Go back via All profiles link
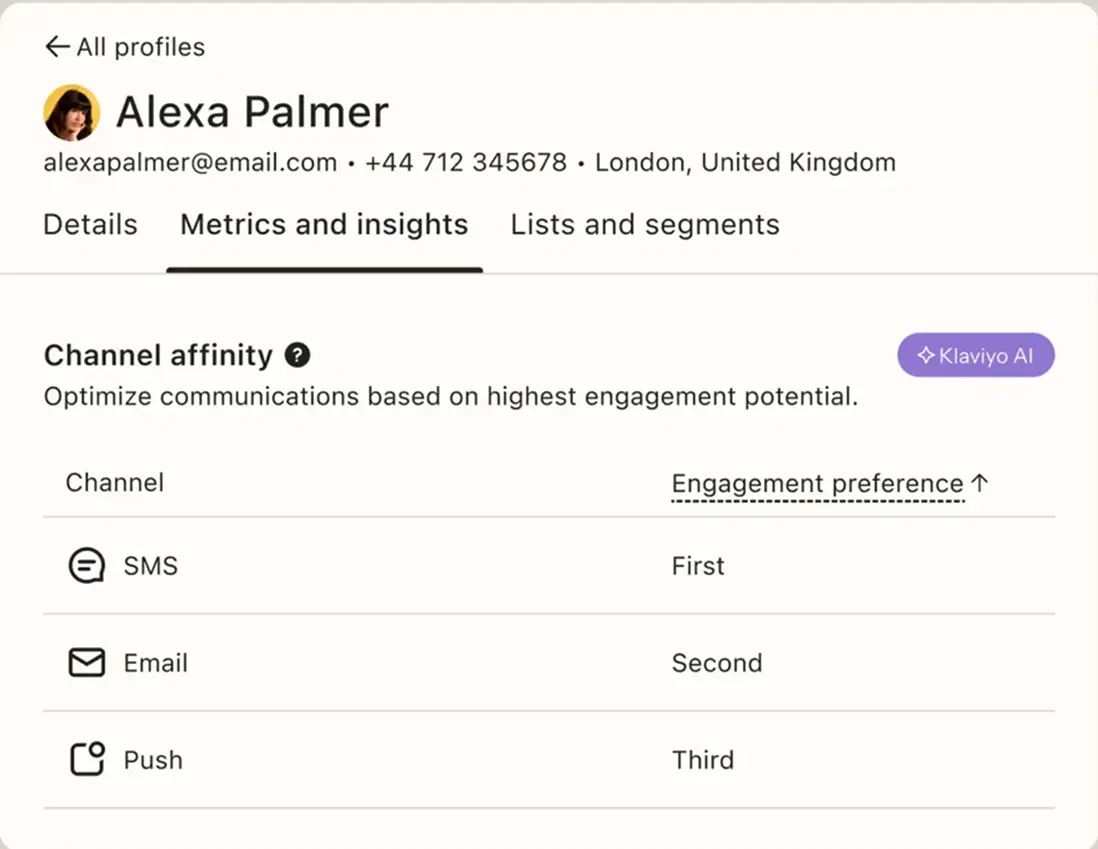This screenshot has height=849, width=1098. coord(141,47)
